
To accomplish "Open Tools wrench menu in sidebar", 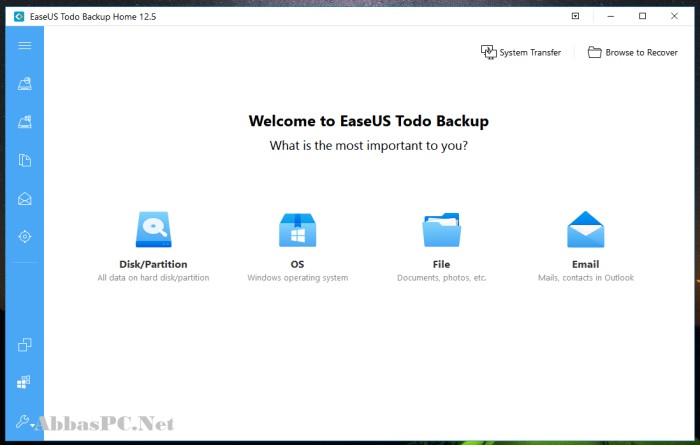I will coord(22,421).
